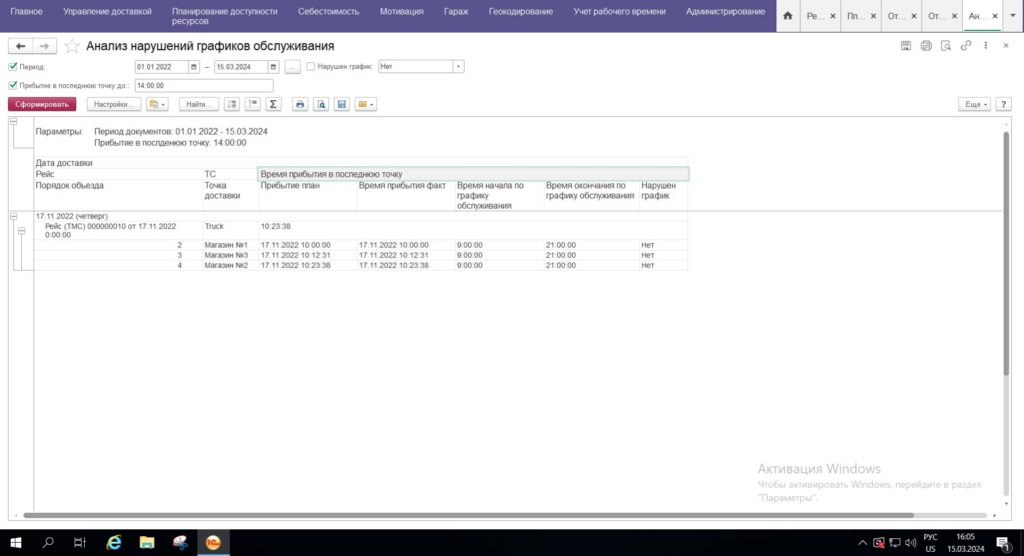Click the get link chain icon

pos(966,46)
